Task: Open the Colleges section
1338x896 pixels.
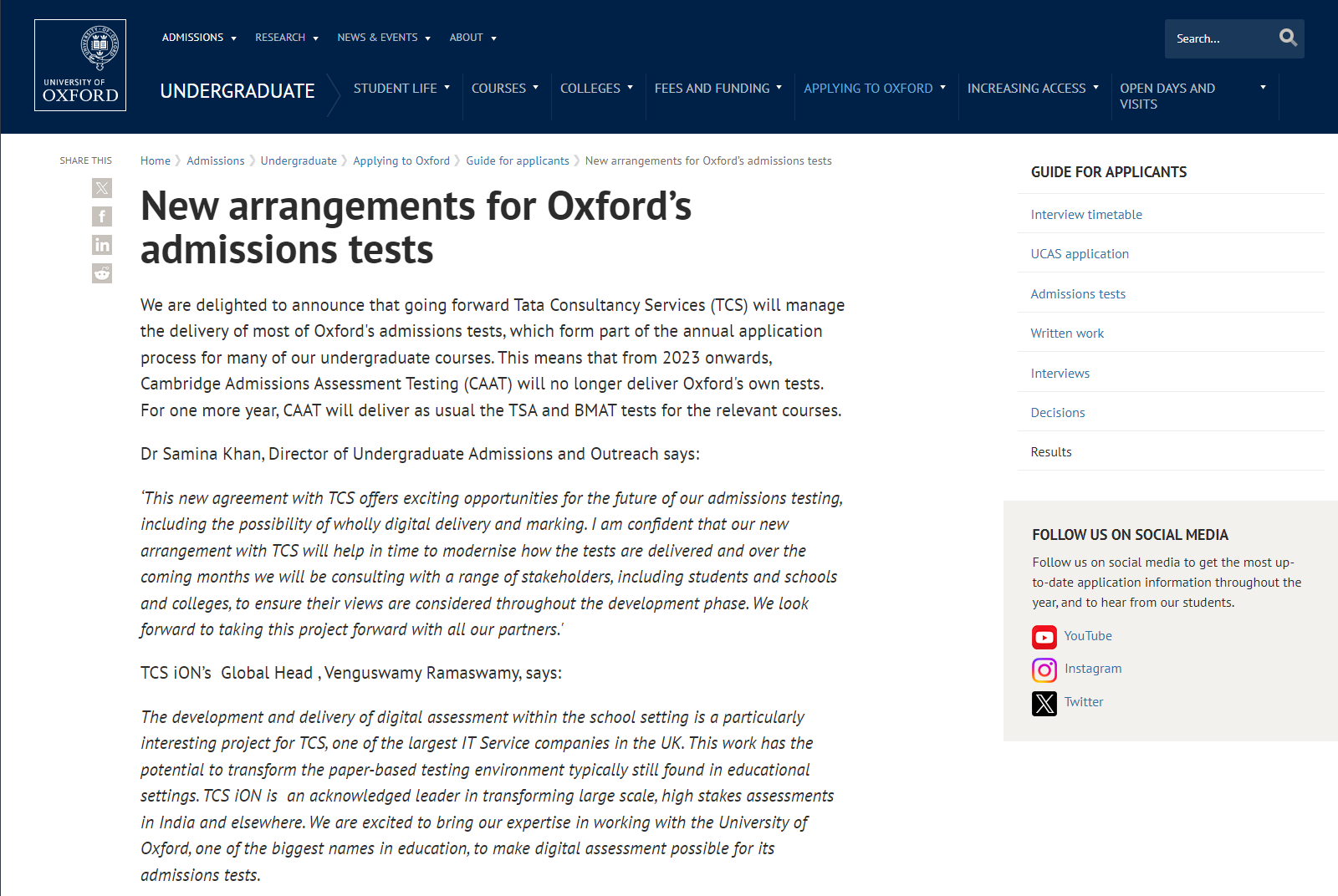Action: pyautogui.click(x=590, y=88)
